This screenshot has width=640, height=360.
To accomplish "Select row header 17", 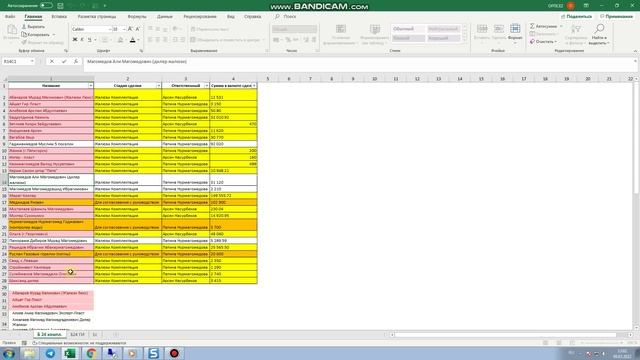I will click(x=4, y=202).
